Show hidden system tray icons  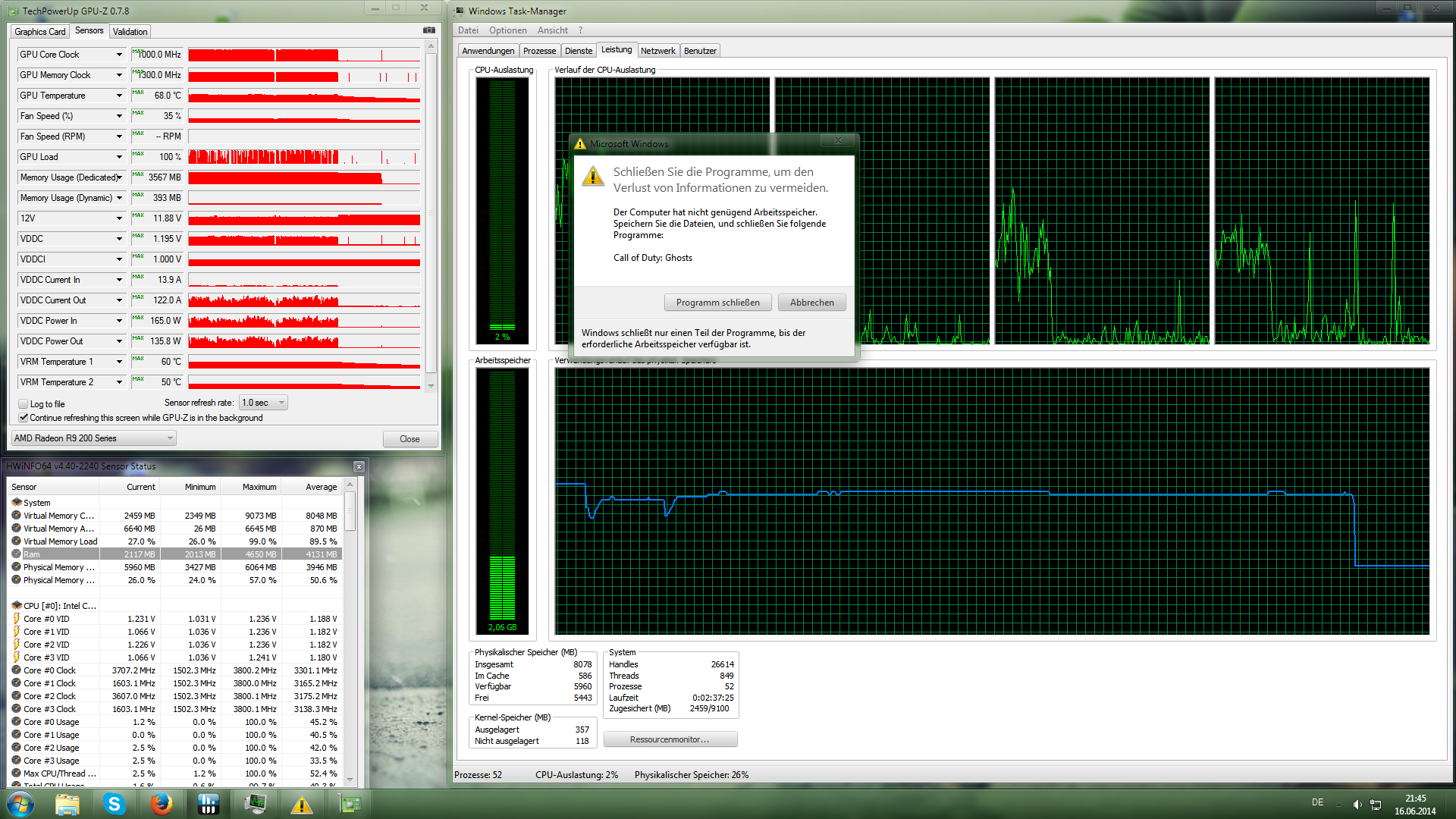(x=1338, y=804)
